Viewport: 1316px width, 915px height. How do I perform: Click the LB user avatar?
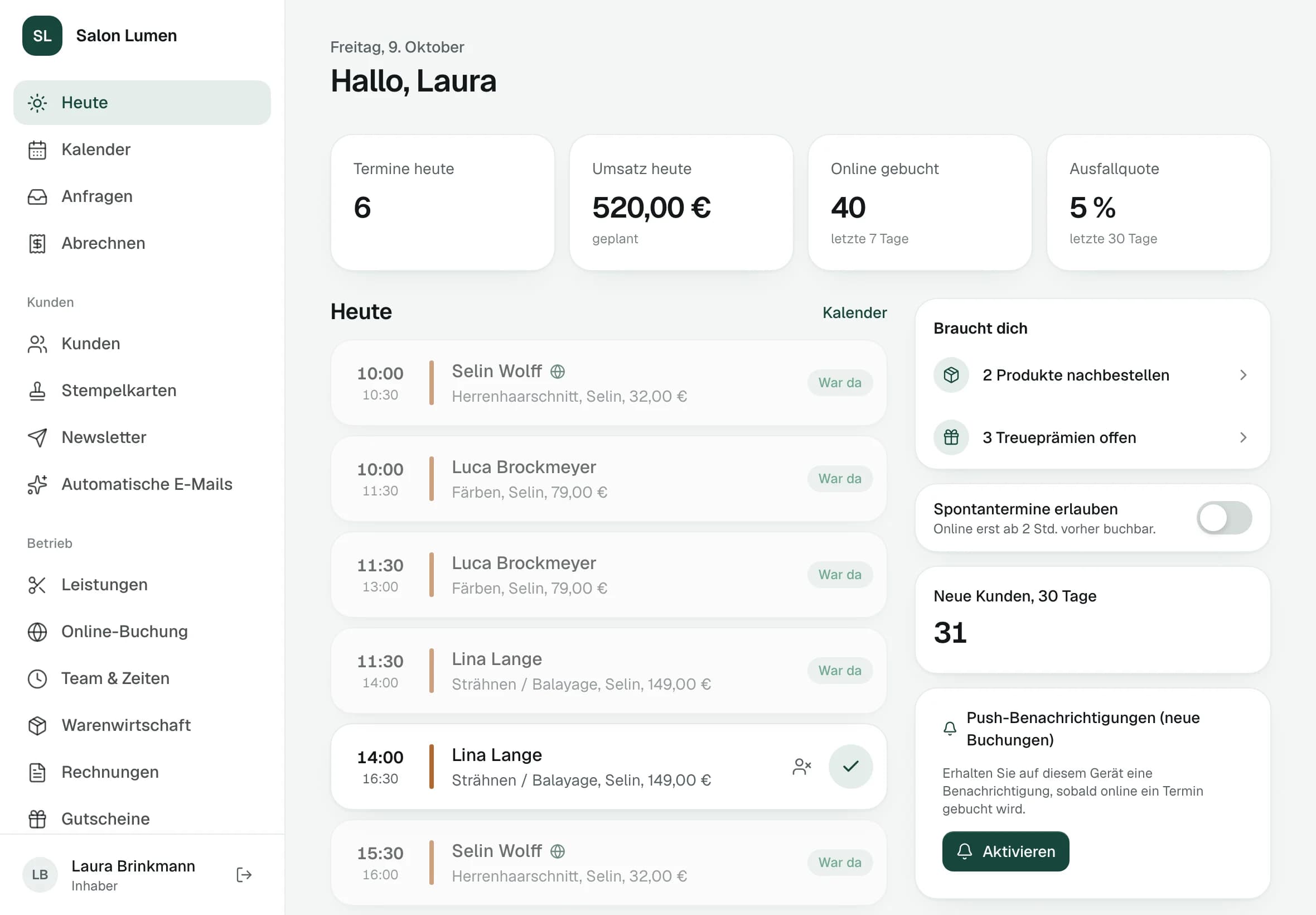tap(40, 875)
